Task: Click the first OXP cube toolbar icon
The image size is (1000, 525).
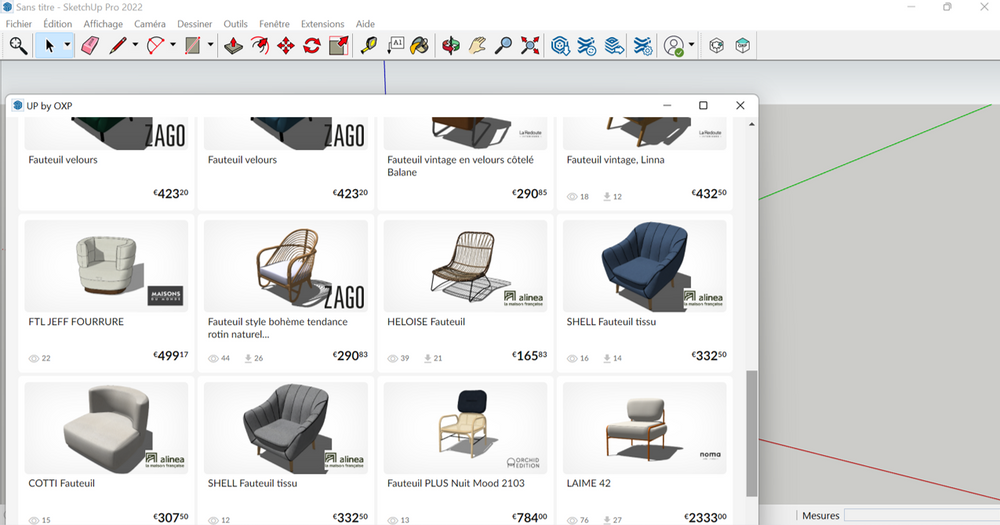Action: 716,46
